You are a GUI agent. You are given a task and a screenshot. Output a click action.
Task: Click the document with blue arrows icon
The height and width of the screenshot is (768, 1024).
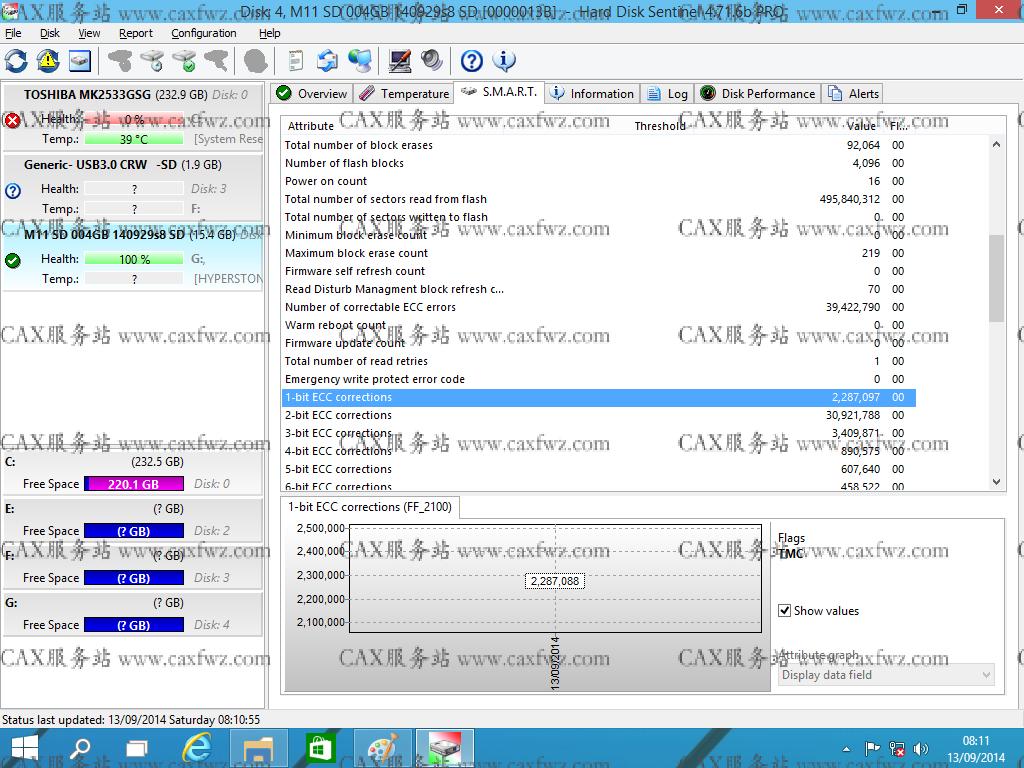(x=327, y=61)
